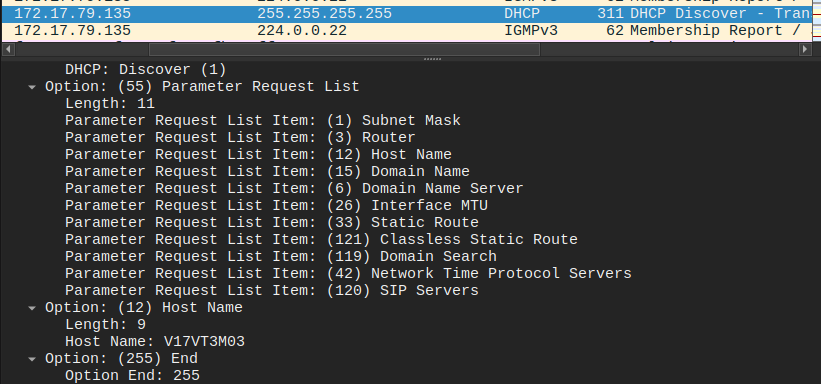Select the Option End 255 field

pyautogui.click(x=132, y=376)
